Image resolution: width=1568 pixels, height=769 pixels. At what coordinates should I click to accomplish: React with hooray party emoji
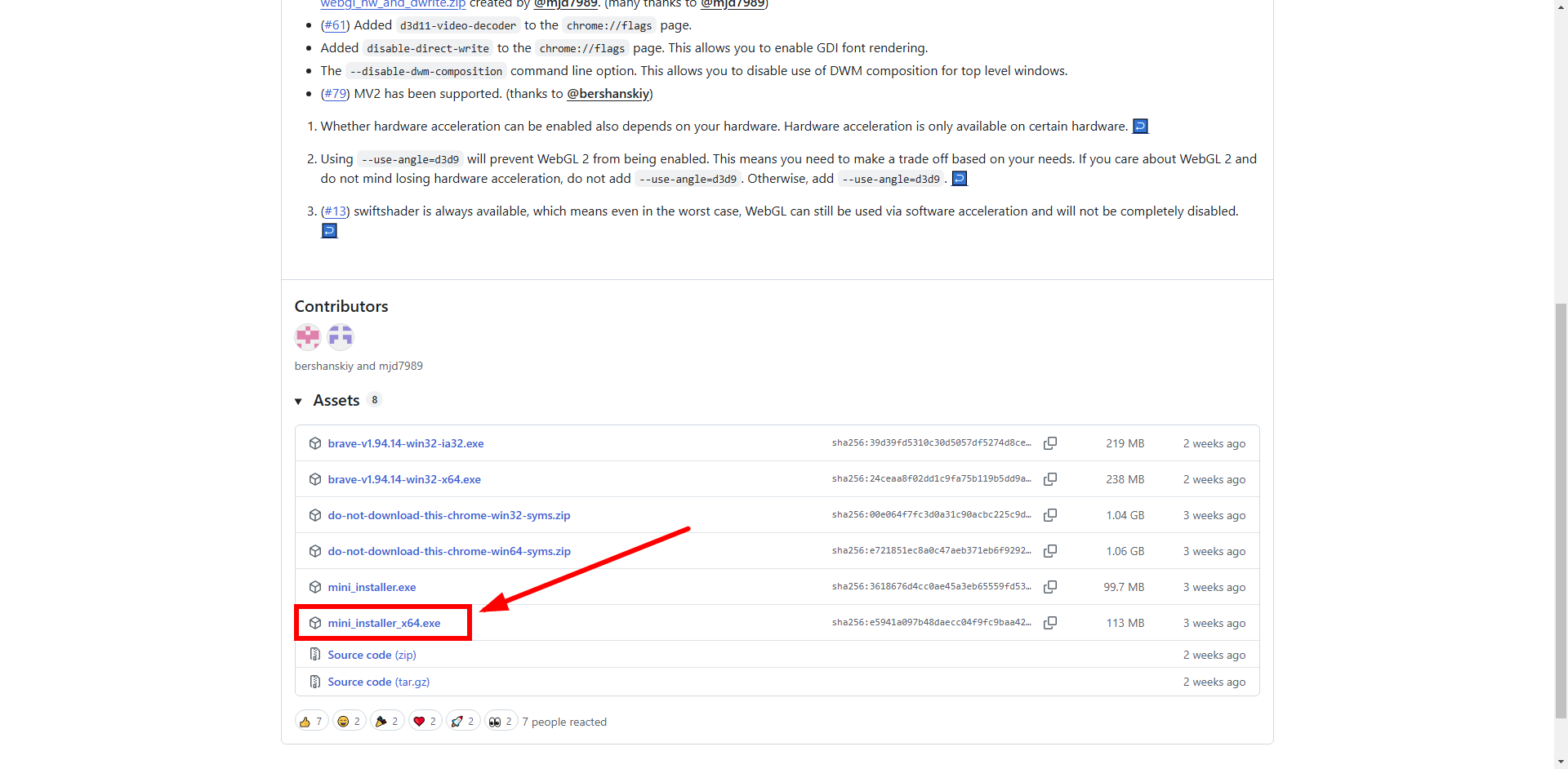point(387,721)
